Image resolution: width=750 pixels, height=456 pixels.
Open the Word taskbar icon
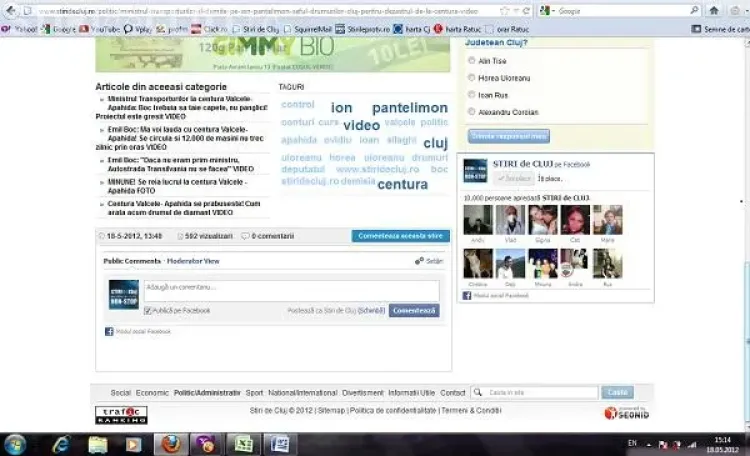point(280,443)
